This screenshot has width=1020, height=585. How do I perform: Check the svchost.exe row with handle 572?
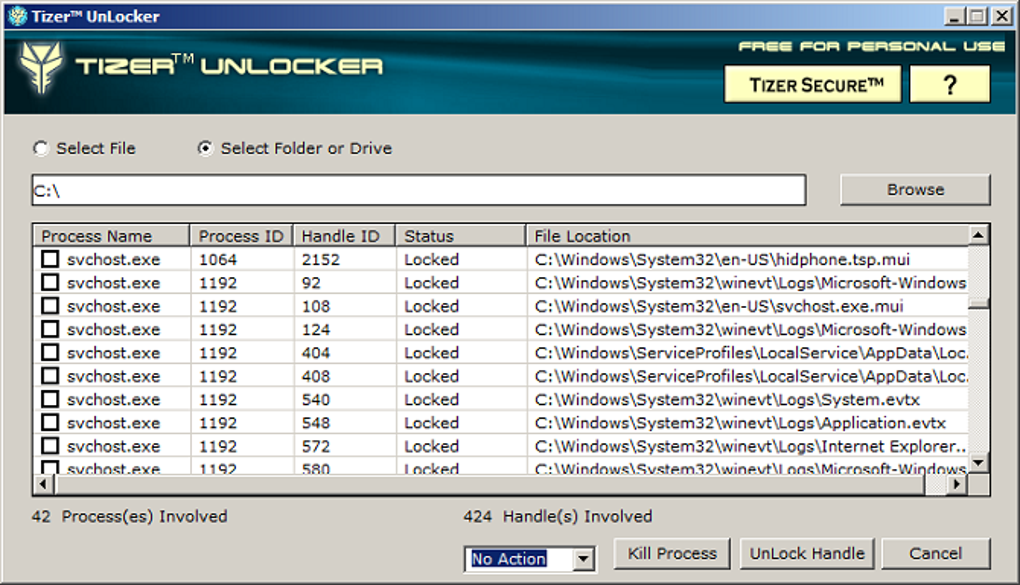(x=50, y=446)
